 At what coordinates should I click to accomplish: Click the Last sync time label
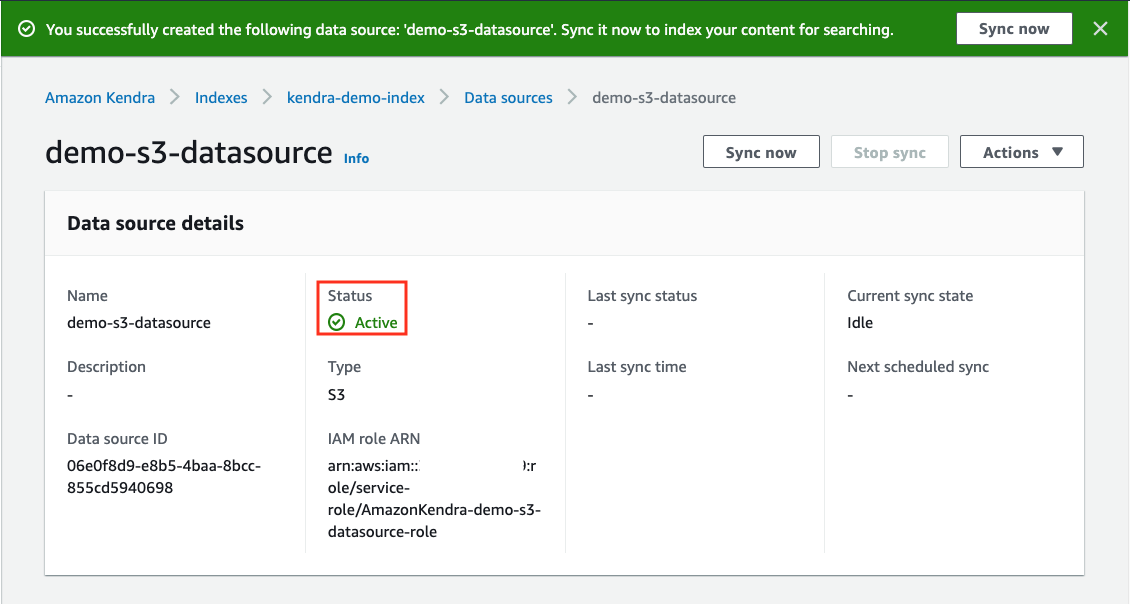click(637, 367)
